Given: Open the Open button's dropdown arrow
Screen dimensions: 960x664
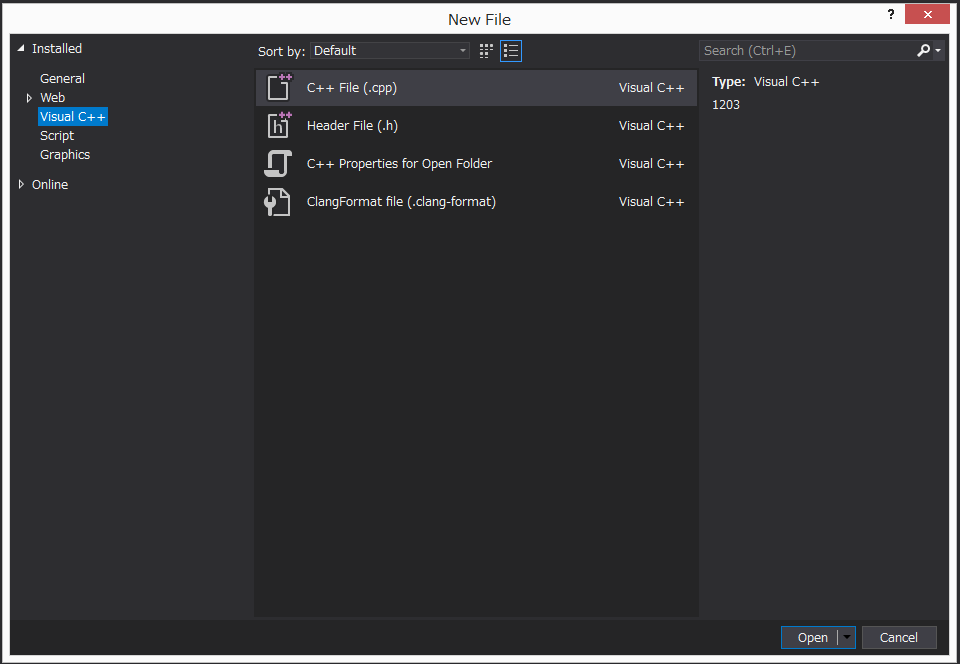Looking at the screenshot, I should (847, 637).
